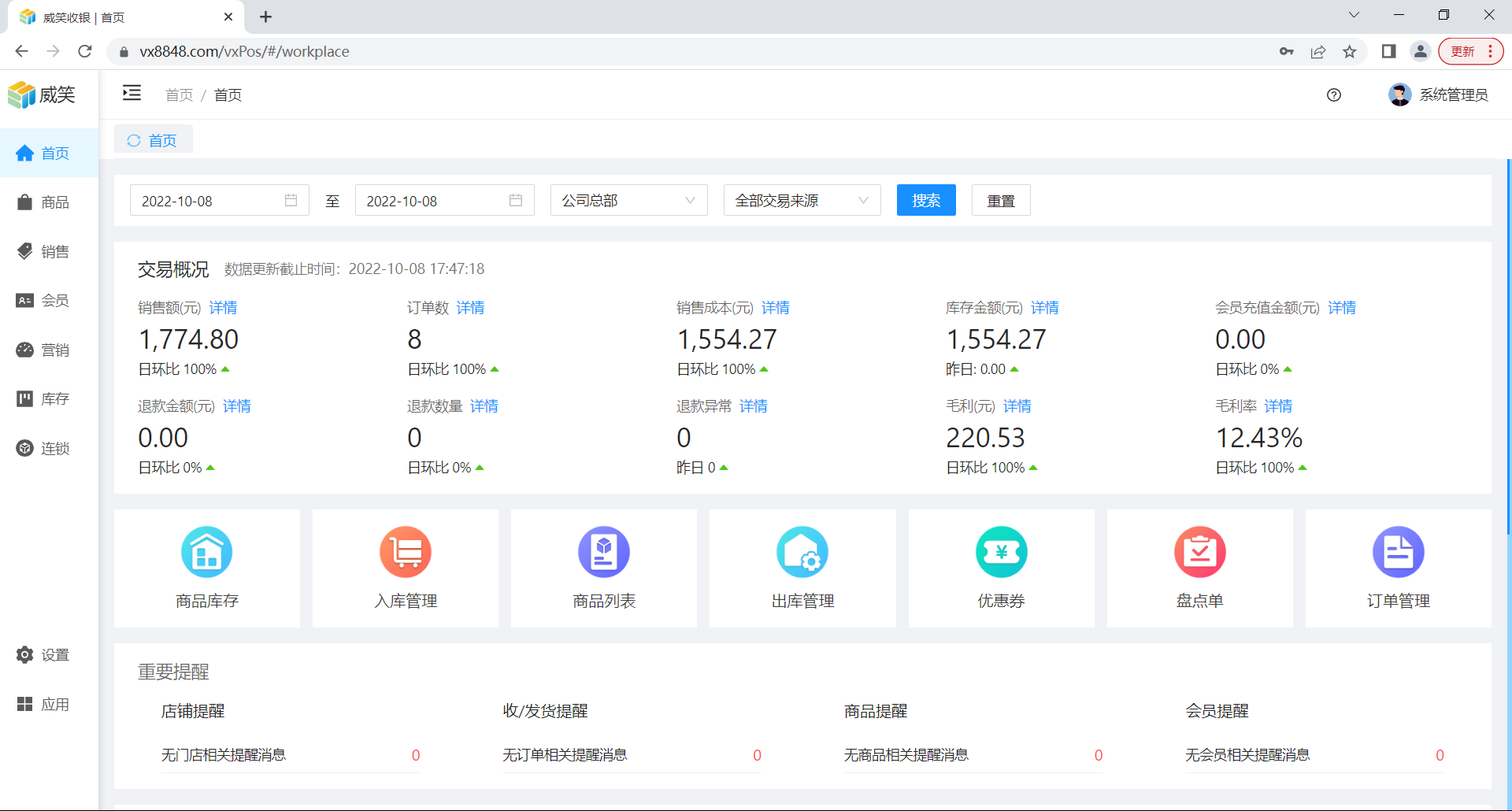Open the 入库管理 cart icon
The height and width of the screenshot is (811, 1512).
pos(406,552)
